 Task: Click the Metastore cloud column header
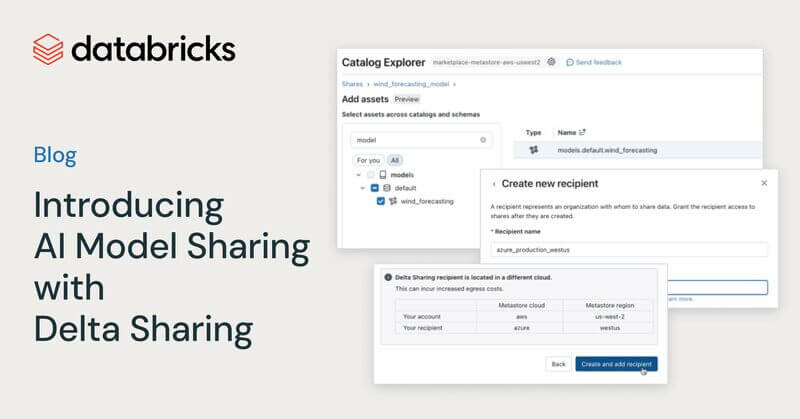pos(521,305)
